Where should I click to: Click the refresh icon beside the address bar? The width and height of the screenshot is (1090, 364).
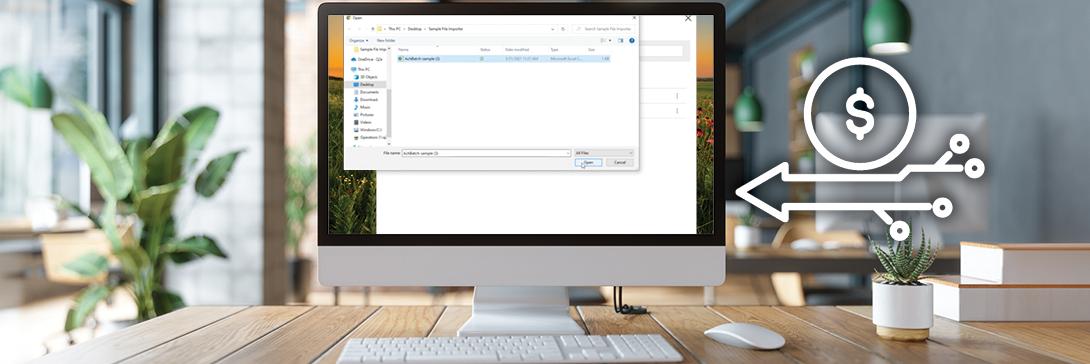tap(562, 29)
